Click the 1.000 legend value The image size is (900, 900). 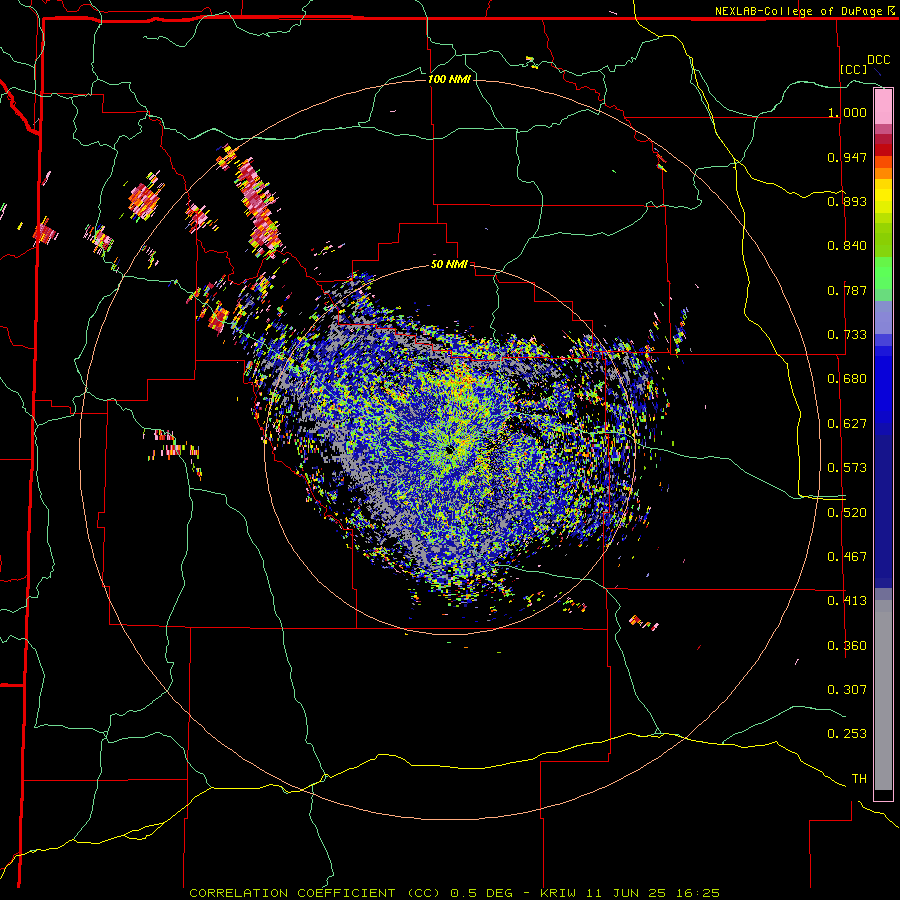(x=847, y=112)
